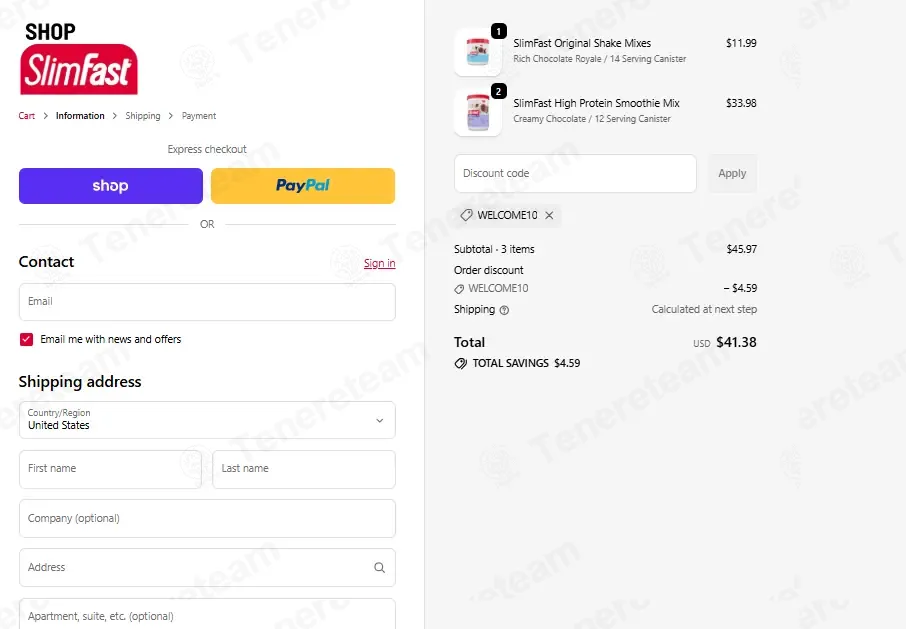Choose PayPal express checkout

(303, 186)
